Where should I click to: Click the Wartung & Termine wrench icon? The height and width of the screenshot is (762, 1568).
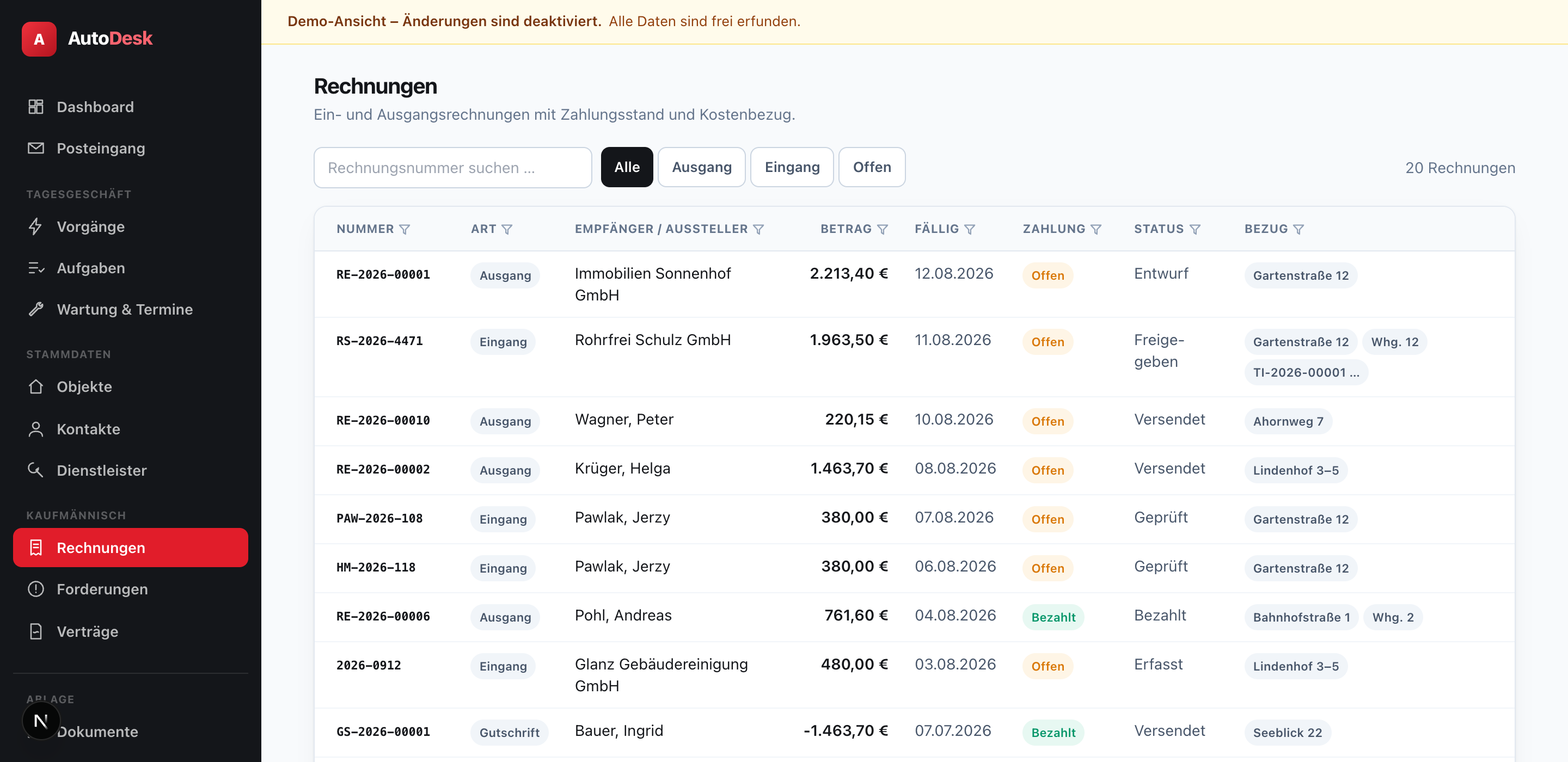point(36,309)
